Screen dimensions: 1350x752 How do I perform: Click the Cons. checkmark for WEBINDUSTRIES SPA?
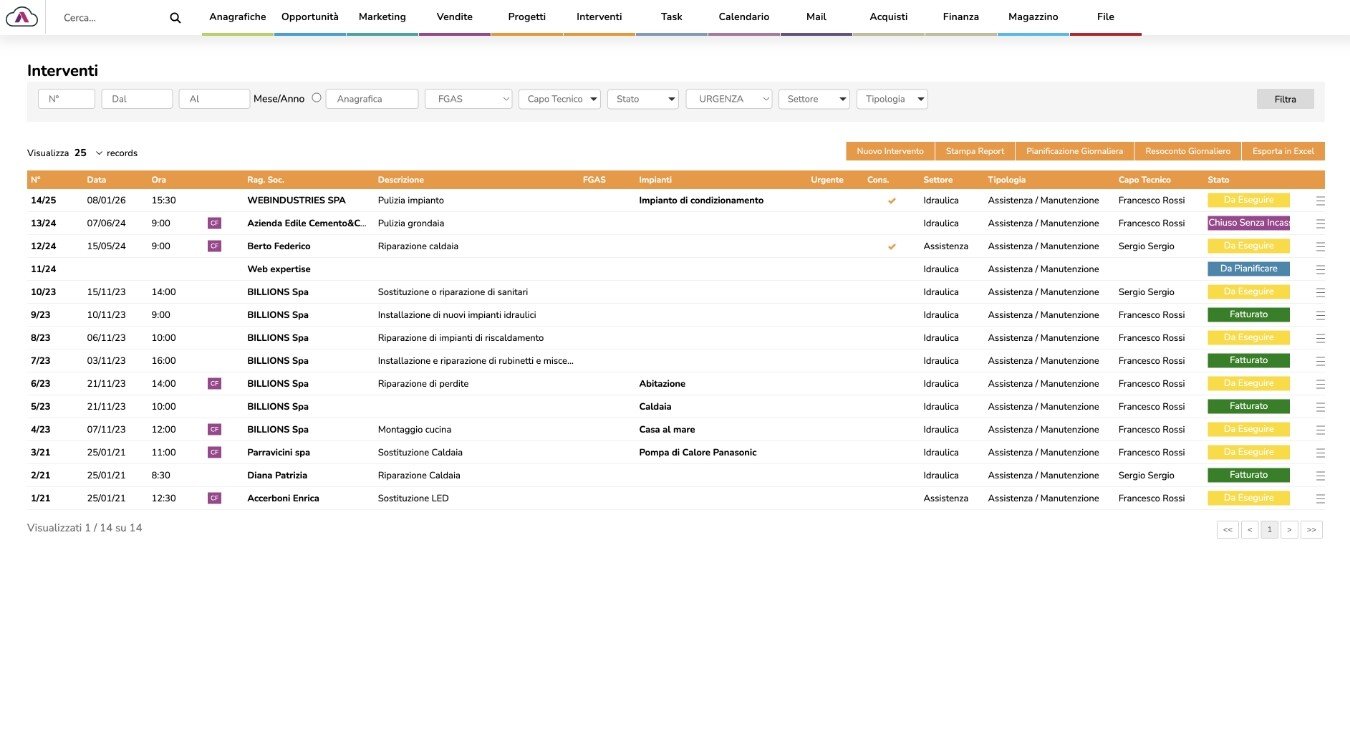click(x=891, y=201)
